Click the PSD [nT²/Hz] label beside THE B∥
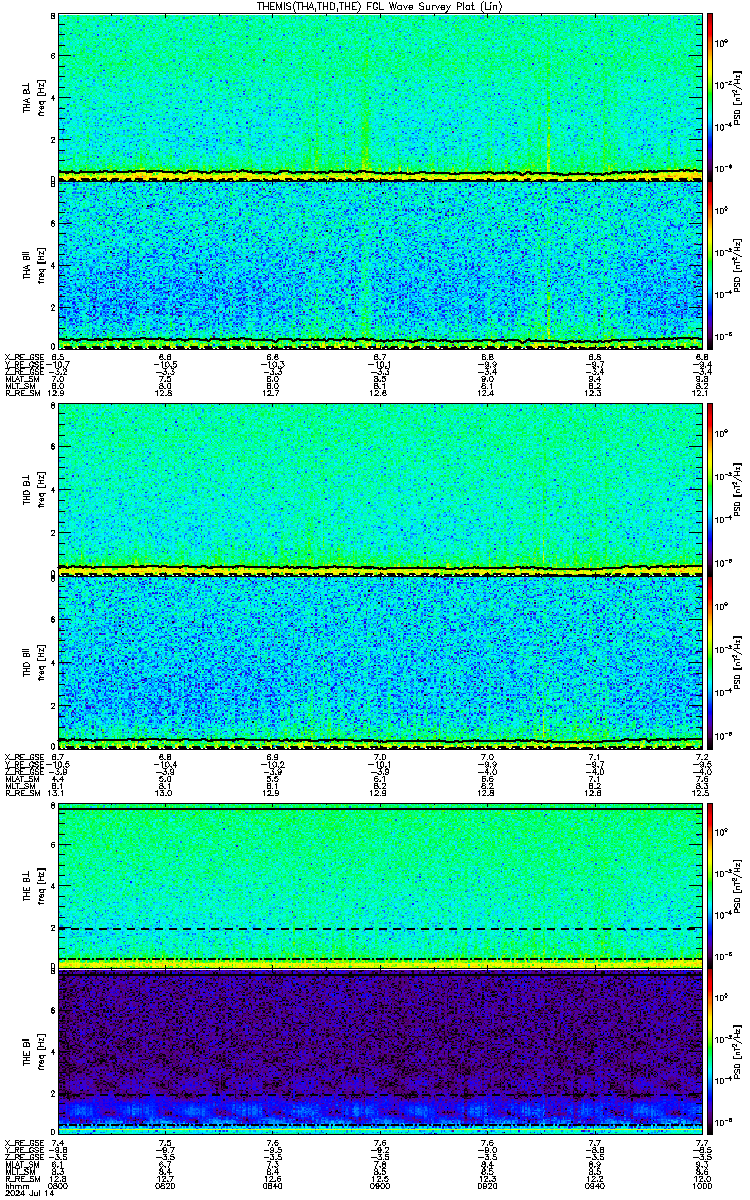The image size is (750, 1200). pyautogui.click(x=737, y=1053)
